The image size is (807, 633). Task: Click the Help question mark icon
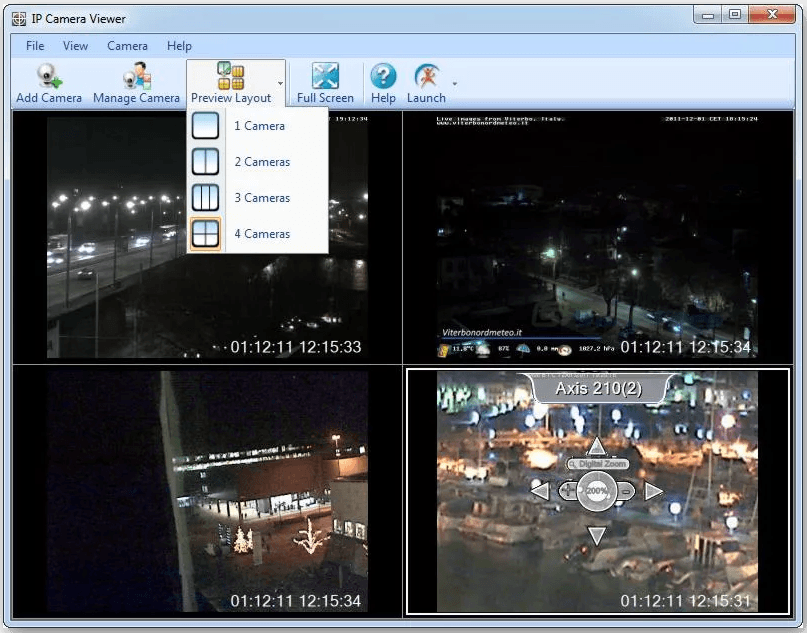point(383,78)
